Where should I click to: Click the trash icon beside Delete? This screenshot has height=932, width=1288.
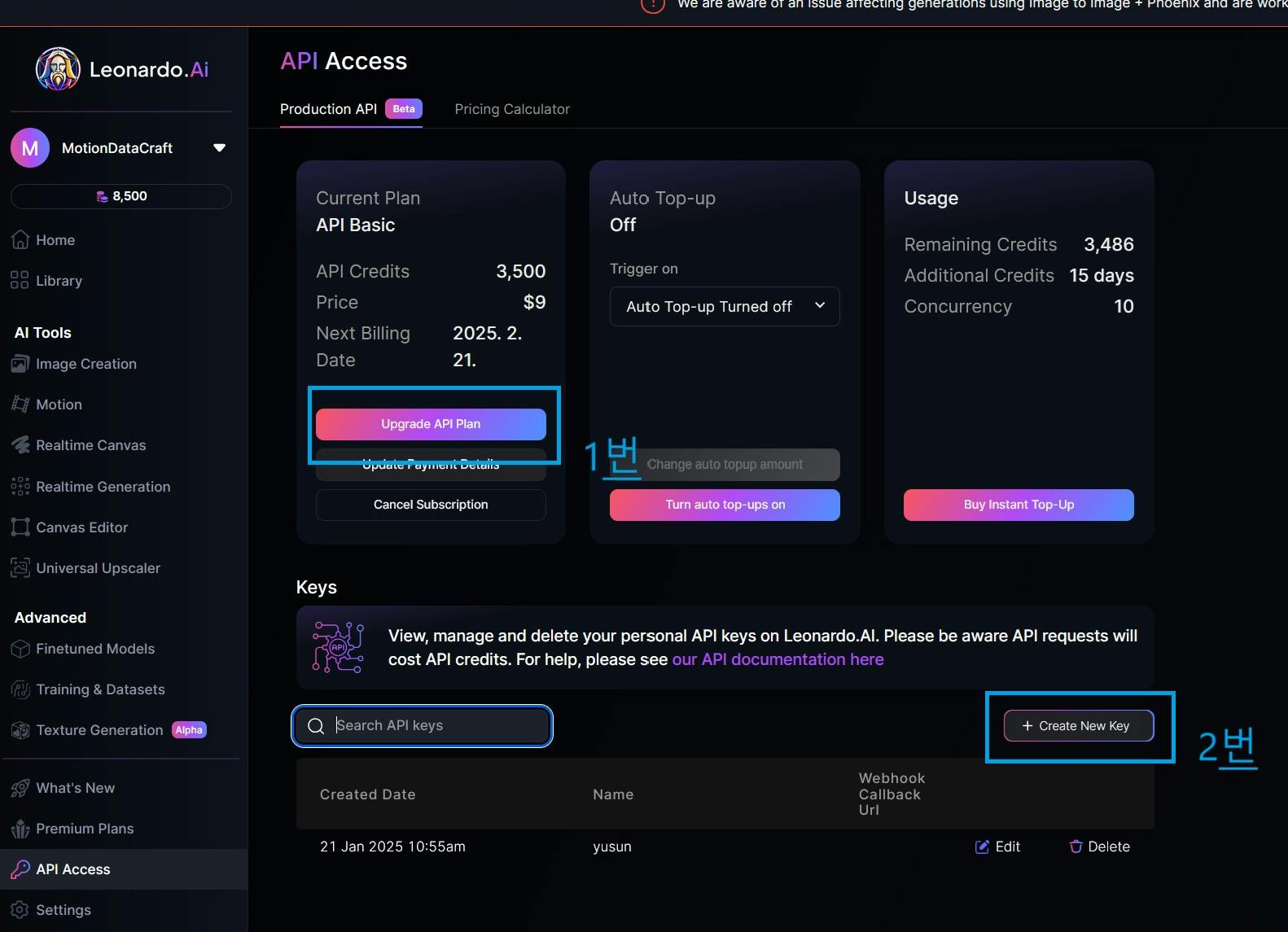(1076, 847)
